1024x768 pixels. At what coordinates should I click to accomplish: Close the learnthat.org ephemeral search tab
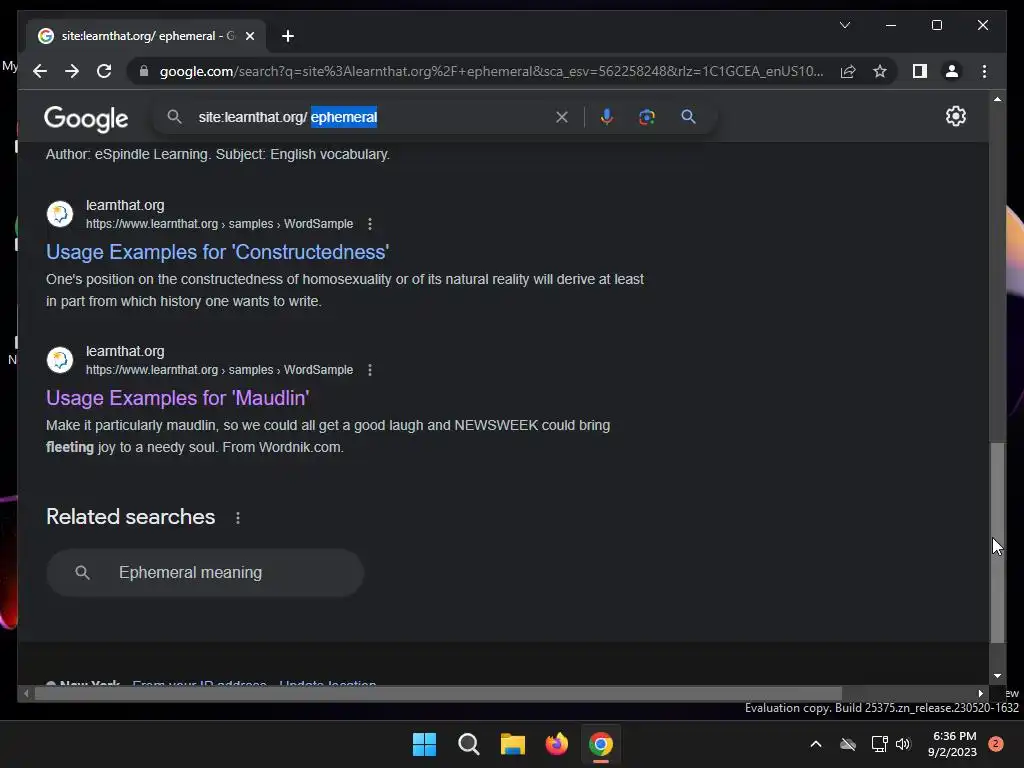pyautogui.click(x=250, y=36)
